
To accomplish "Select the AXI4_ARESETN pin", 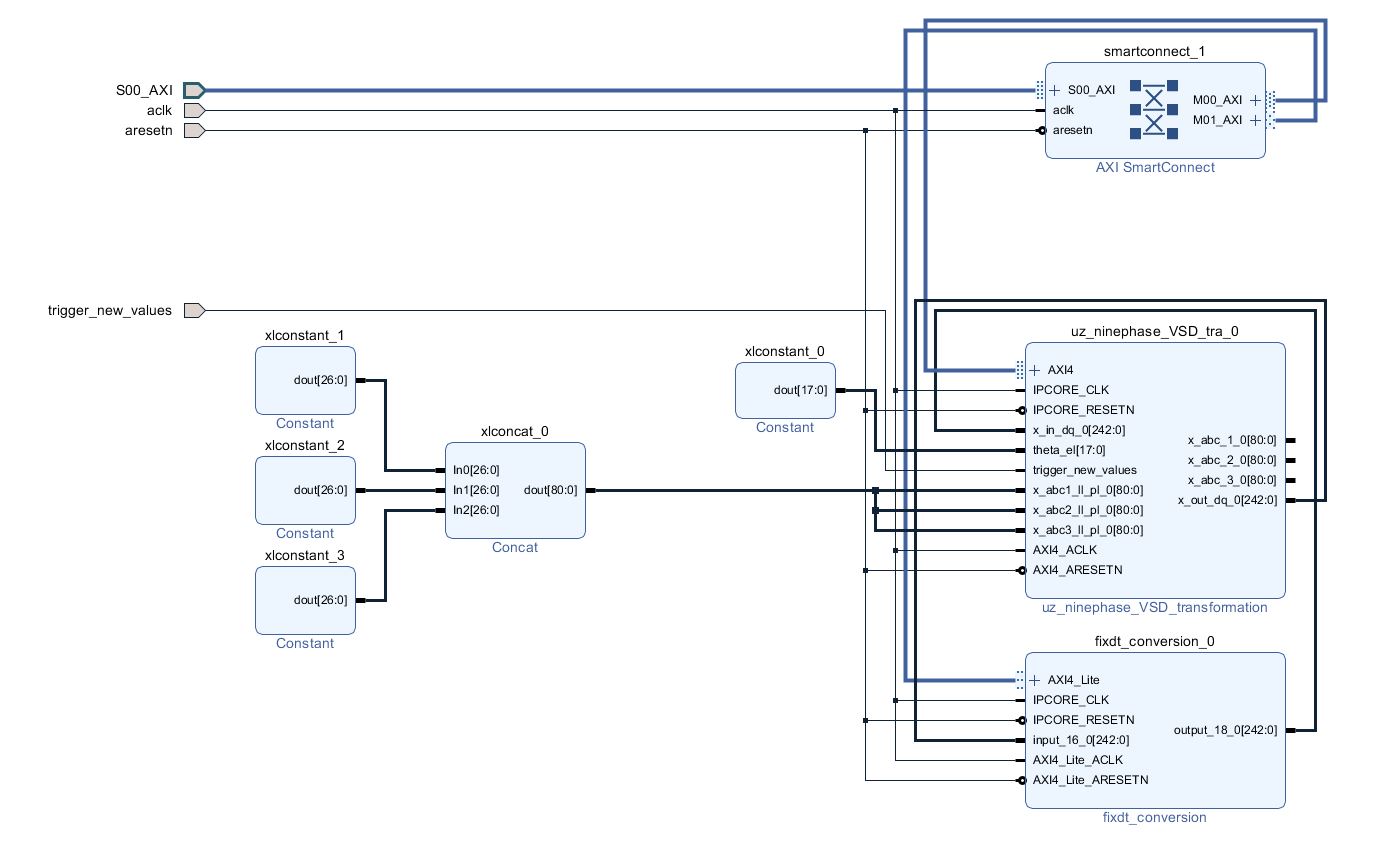I will 1077,570.
